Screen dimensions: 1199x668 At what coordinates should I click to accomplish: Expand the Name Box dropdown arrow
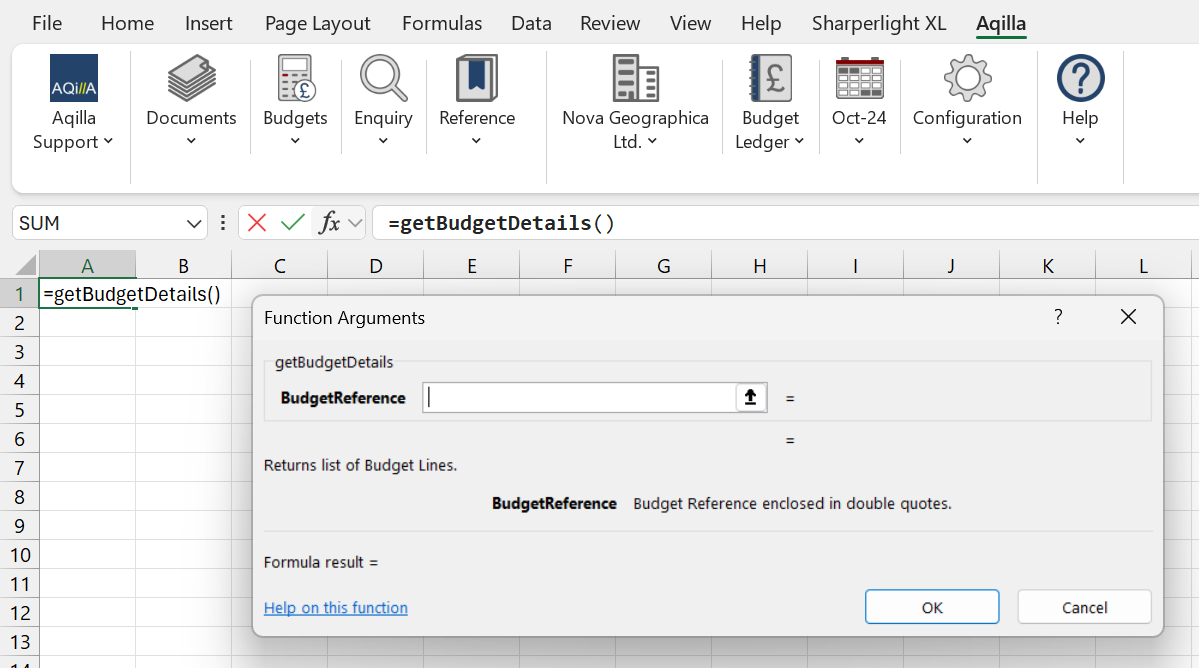click(x=194, y=223)
